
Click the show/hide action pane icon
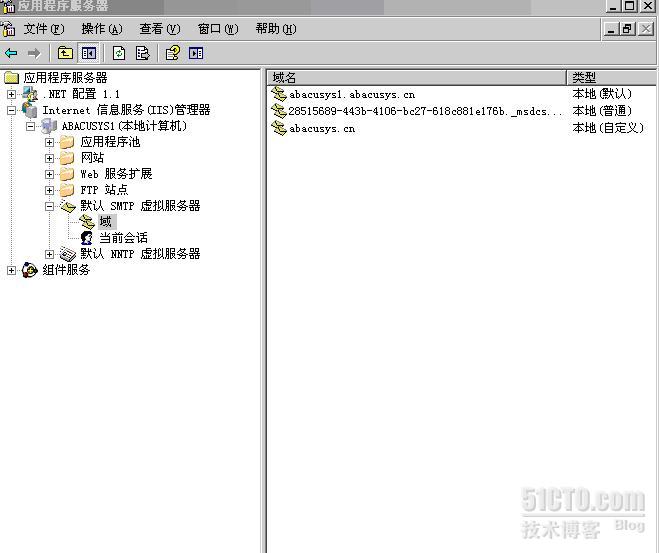click(x=196, y=53)
